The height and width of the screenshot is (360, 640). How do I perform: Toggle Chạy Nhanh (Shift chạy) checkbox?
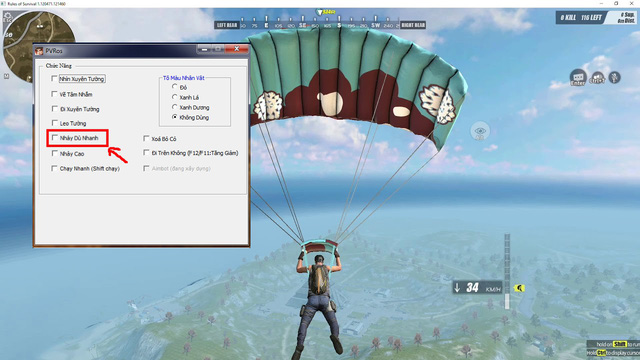54,168
